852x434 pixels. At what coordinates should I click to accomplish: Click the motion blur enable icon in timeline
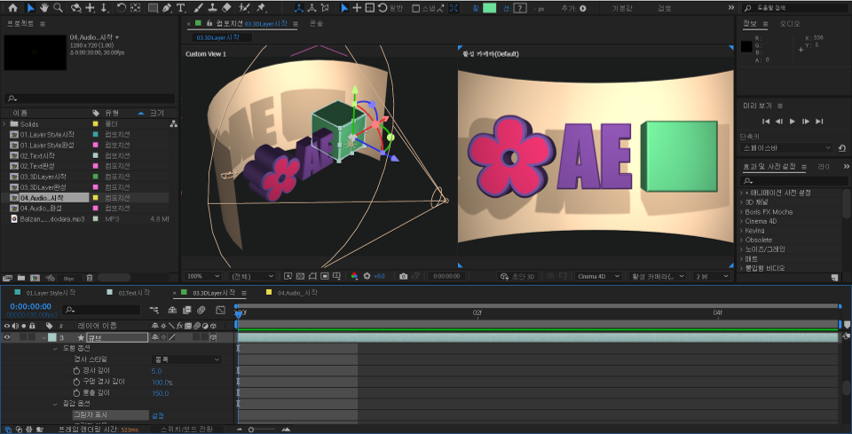point(201,310)
